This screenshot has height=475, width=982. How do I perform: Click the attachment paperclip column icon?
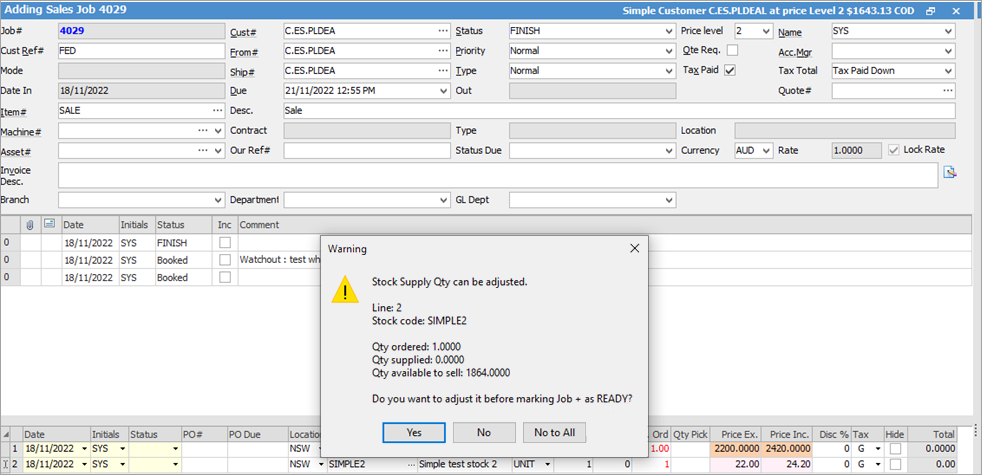point(30,225)
